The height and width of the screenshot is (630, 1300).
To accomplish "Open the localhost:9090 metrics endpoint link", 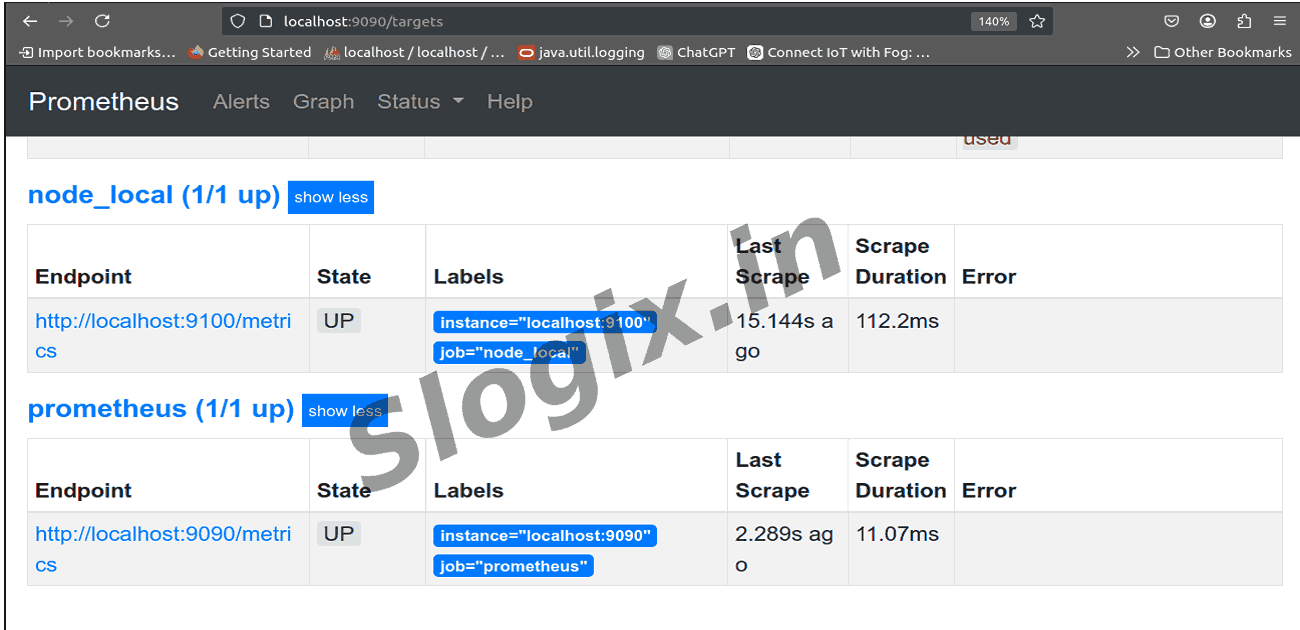I will pyautogui.click(x=163, y=535).
